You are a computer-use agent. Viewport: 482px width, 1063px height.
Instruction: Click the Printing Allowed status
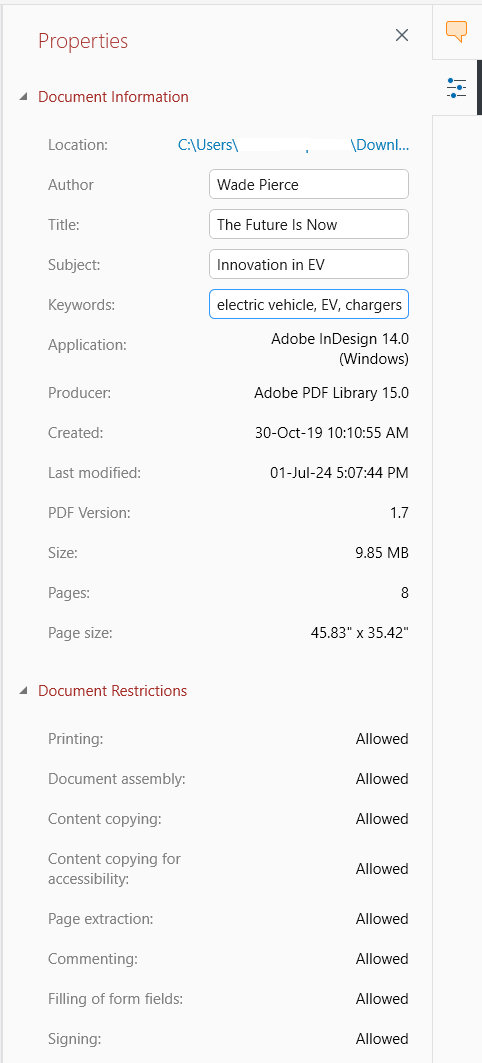pyautogui.click(x=382, y=739)
